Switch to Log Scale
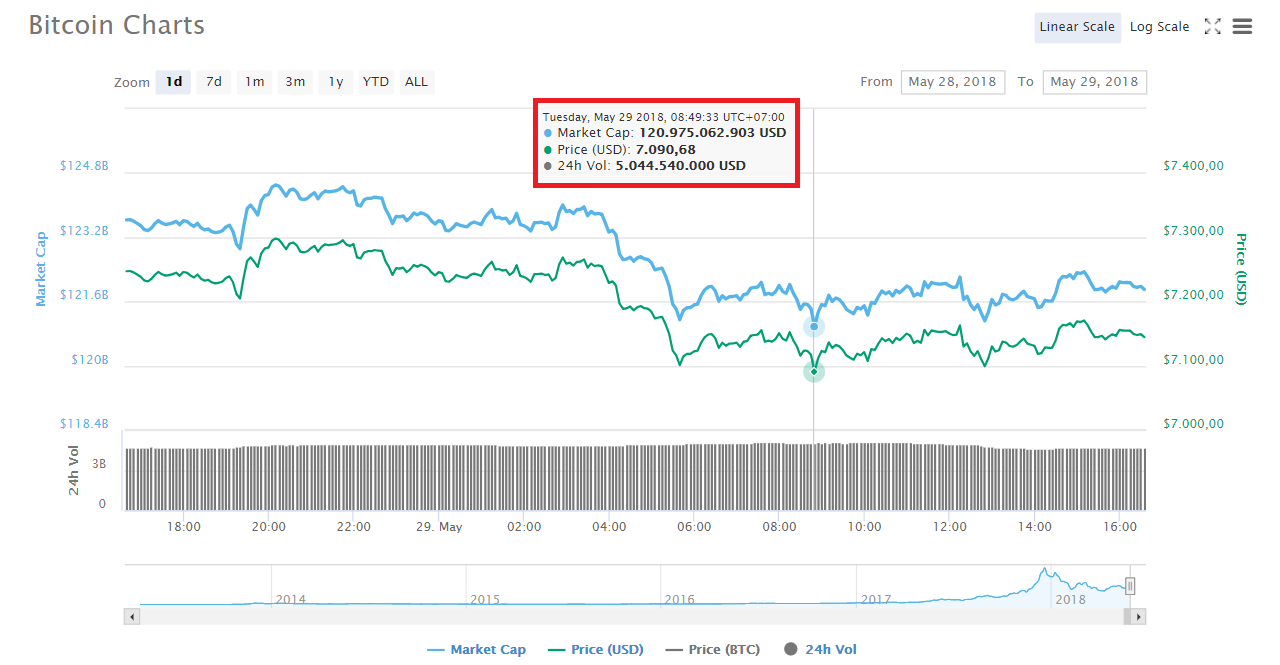This screenshot has width=1280, height=665. pos(1159,27)
